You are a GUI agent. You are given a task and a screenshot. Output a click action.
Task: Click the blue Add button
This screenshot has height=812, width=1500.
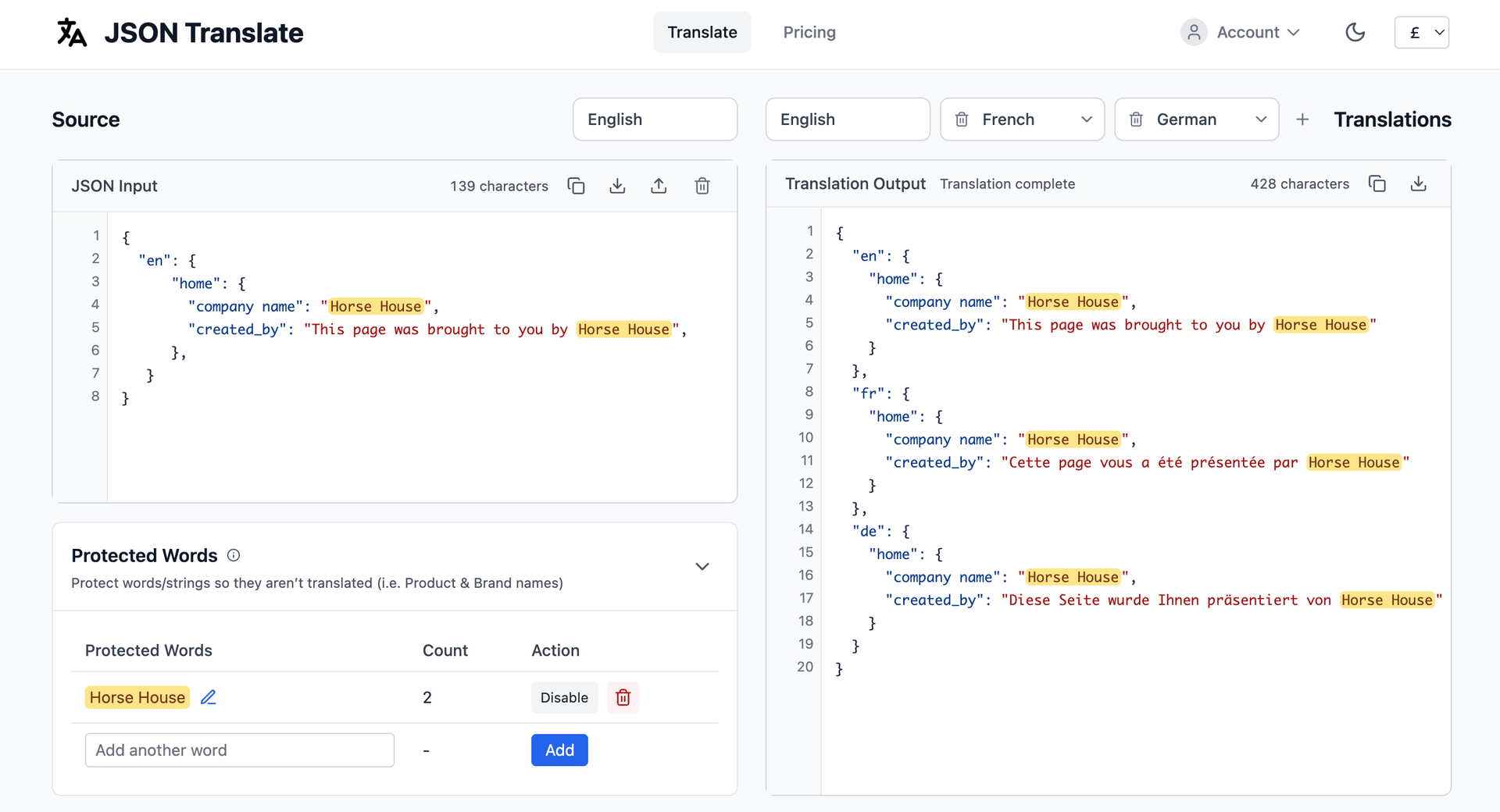pyautogui.click(x=559, y=750)
